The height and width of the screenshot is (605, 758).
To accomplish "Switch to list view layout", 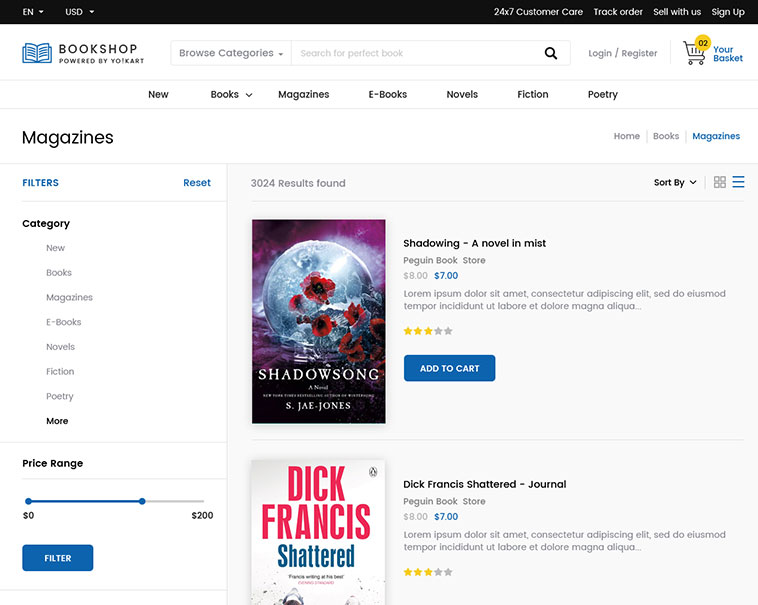I will click(738, 182).
